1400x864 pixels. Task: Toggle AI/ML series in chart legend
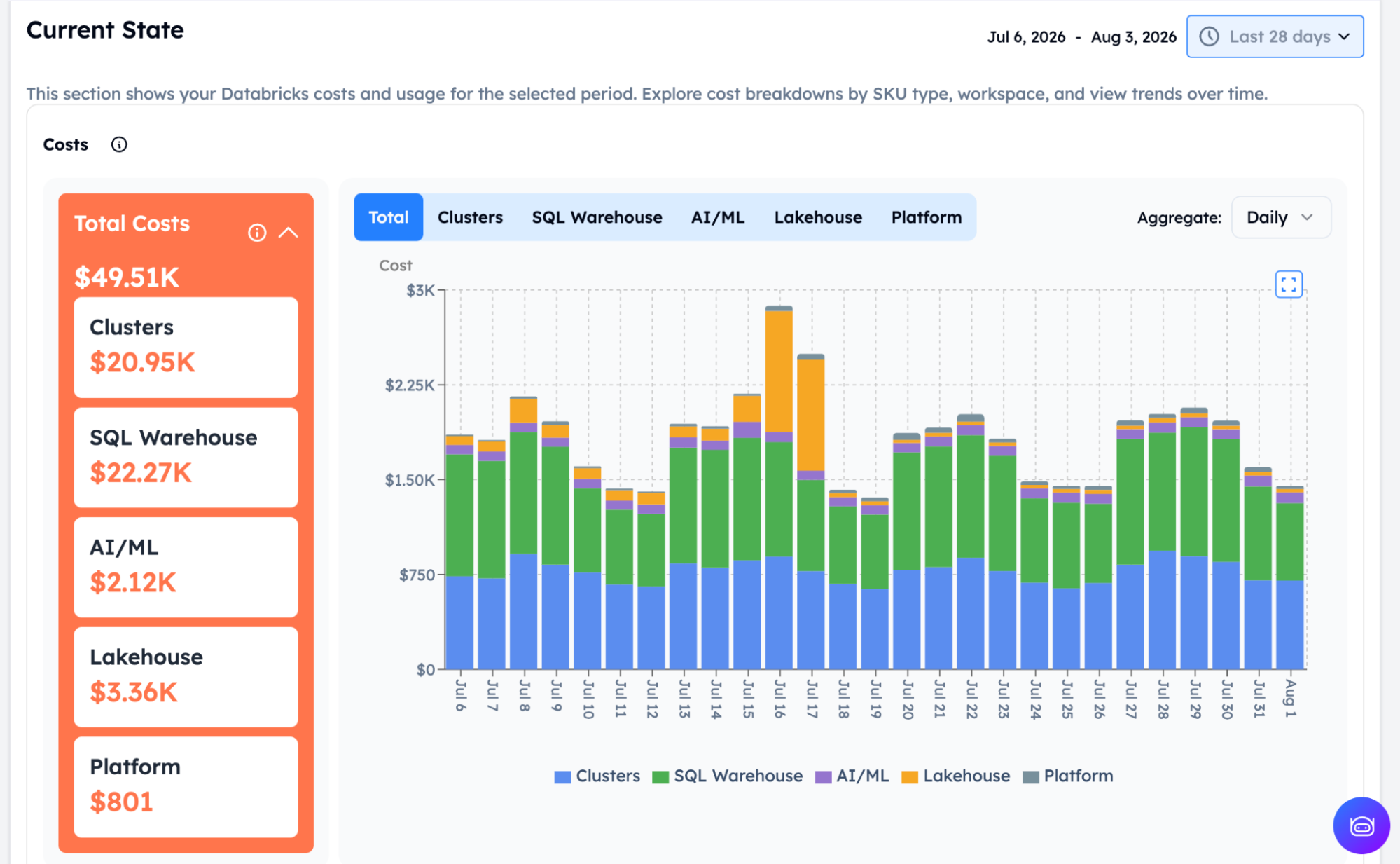[852, 776]
